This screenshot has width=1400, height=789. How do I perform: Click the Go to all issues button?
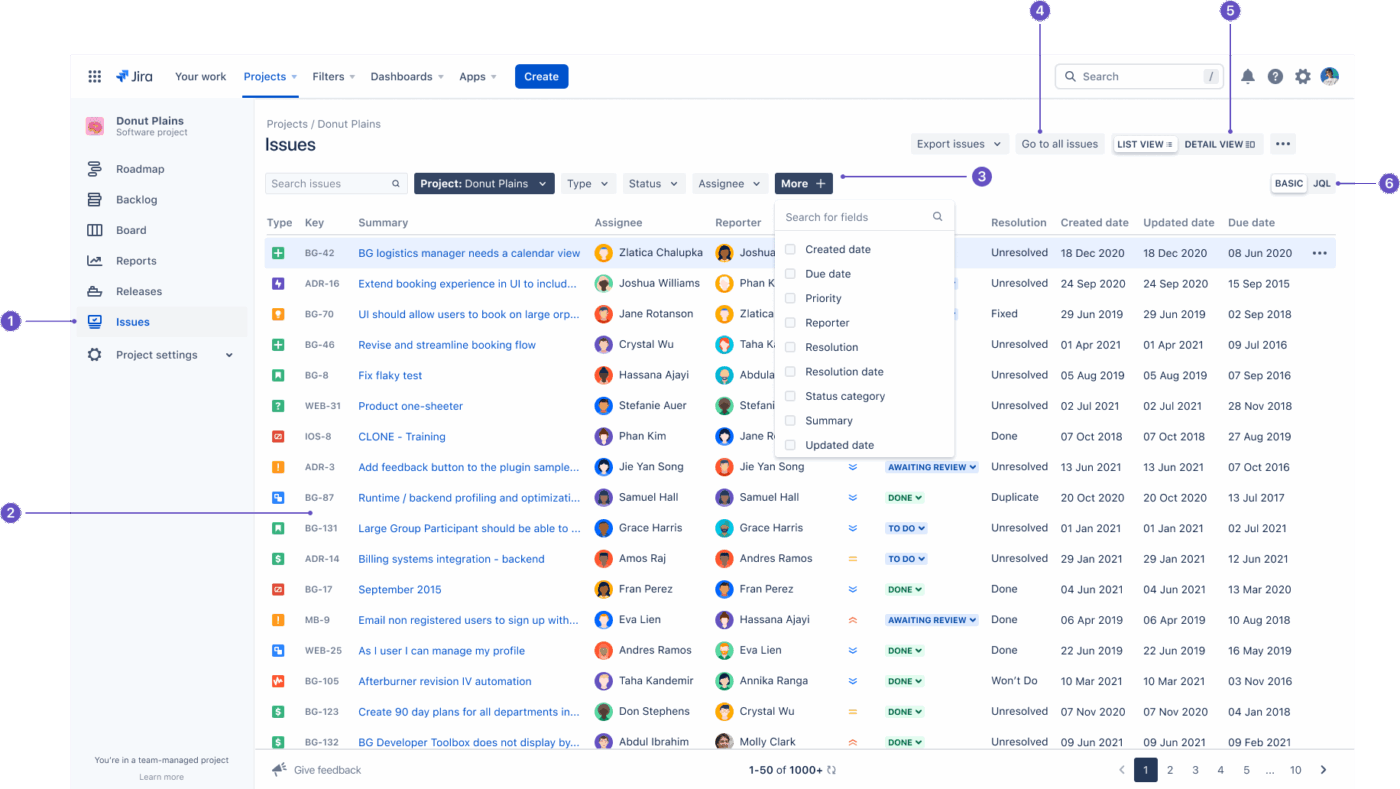pyautogui.click(x=1059, y=143)
